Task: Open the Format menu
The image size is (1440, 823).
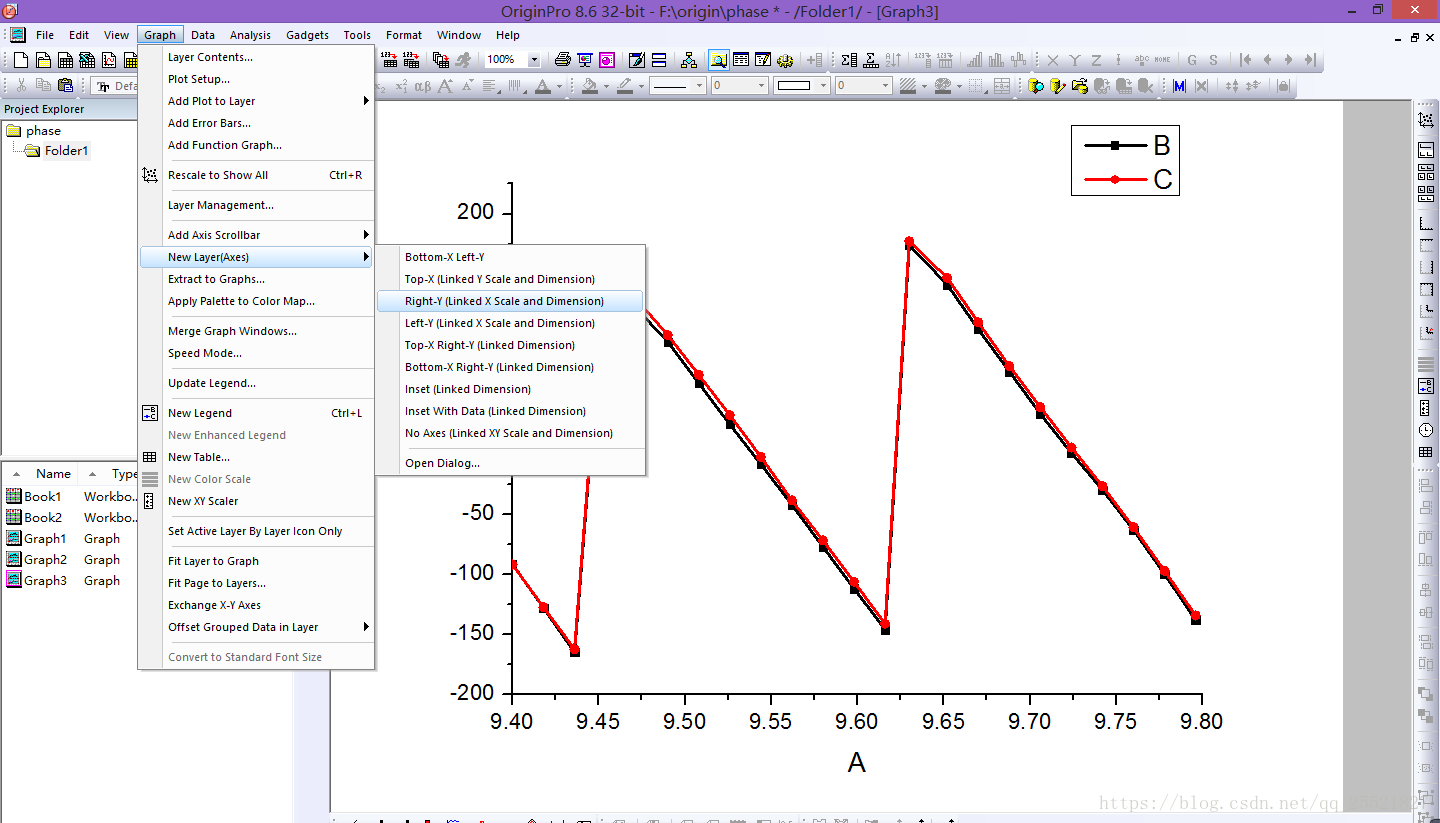Action: (x=404, y=35)
